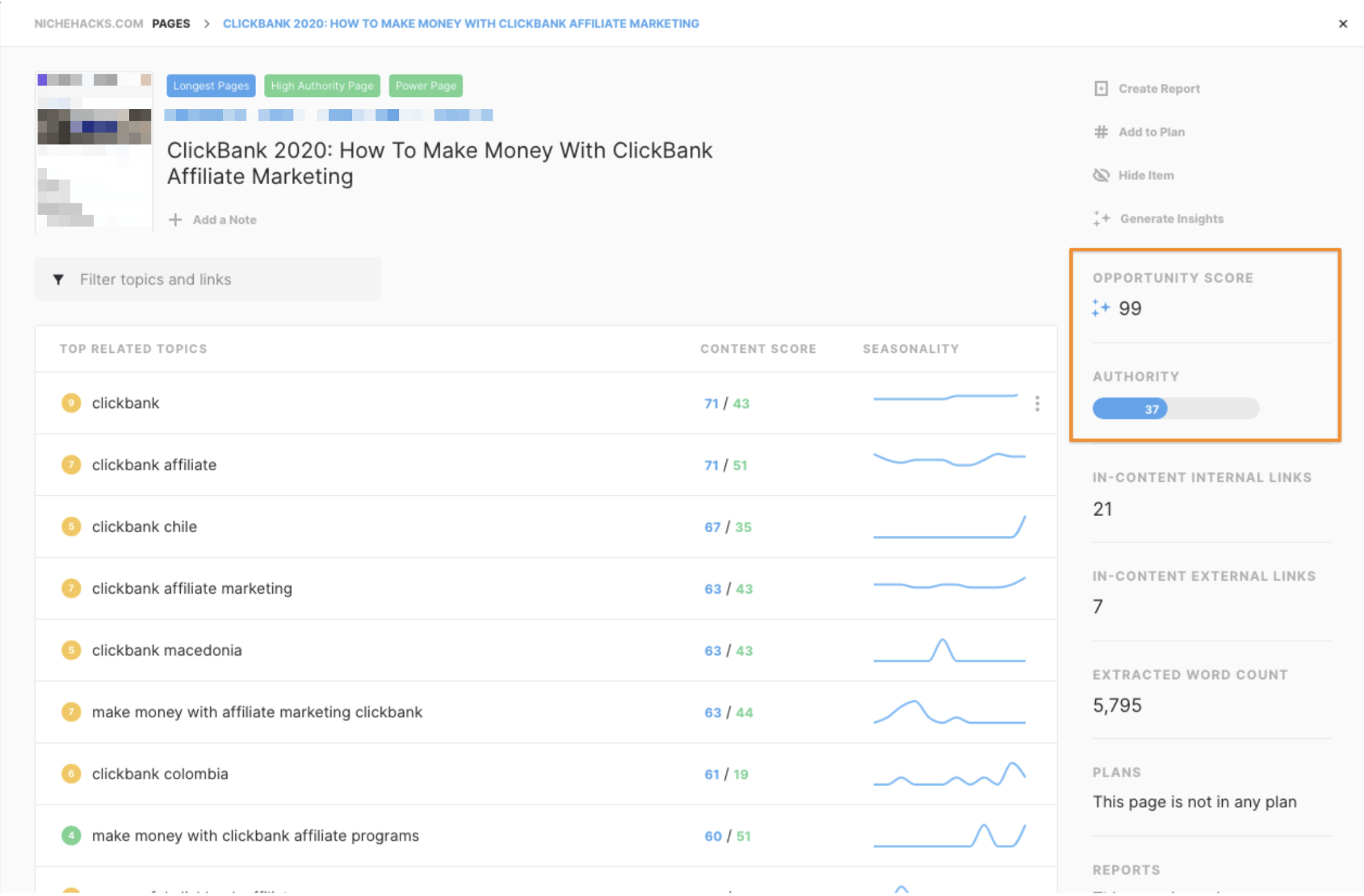1364x896 pixels.
Task: Click the Create Report icon
Action: pyautogui.click(x=1101, y=89)
